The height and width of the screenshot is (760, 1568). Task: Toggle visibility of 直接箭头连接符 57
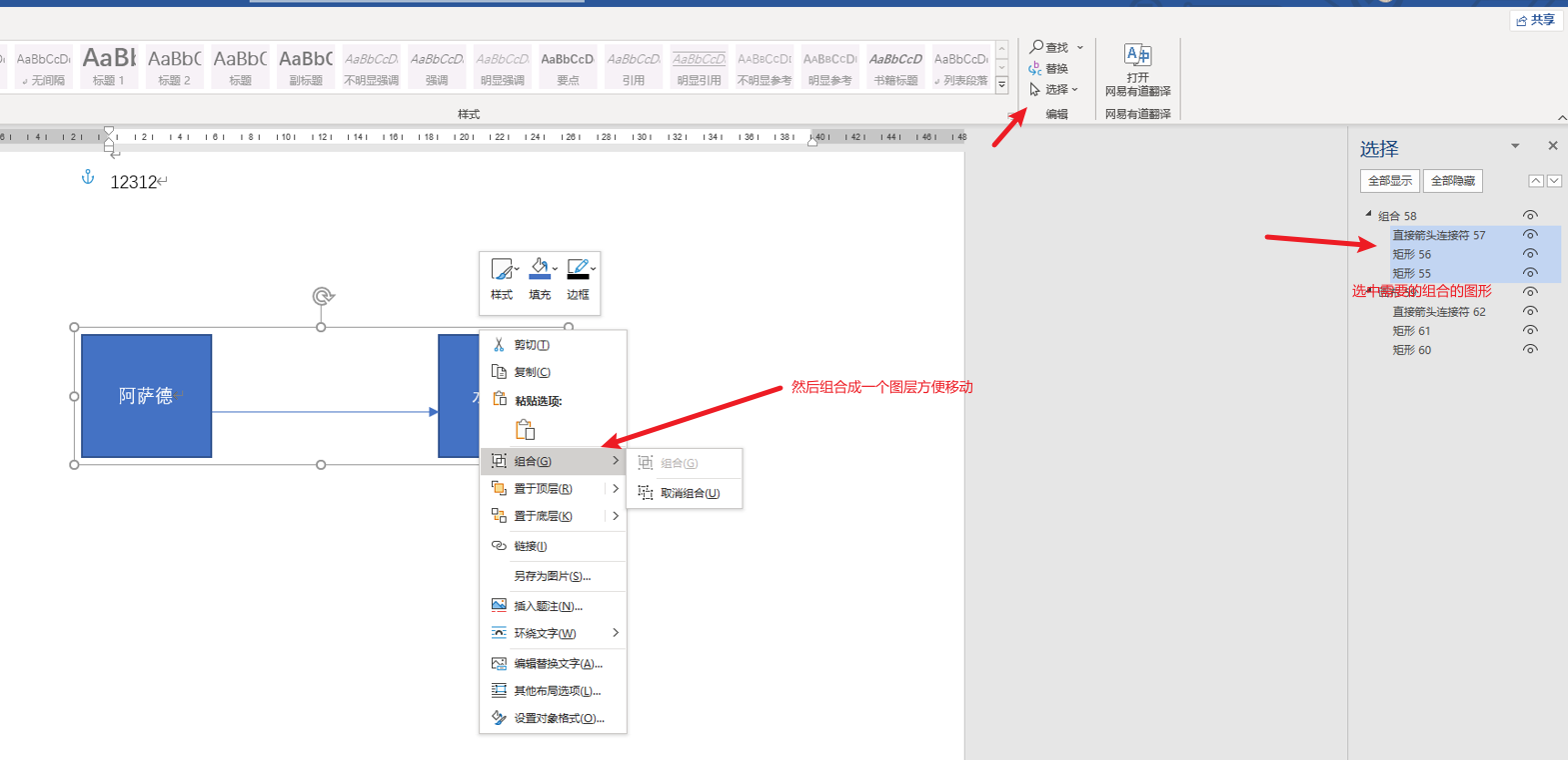click(1530, 235)
